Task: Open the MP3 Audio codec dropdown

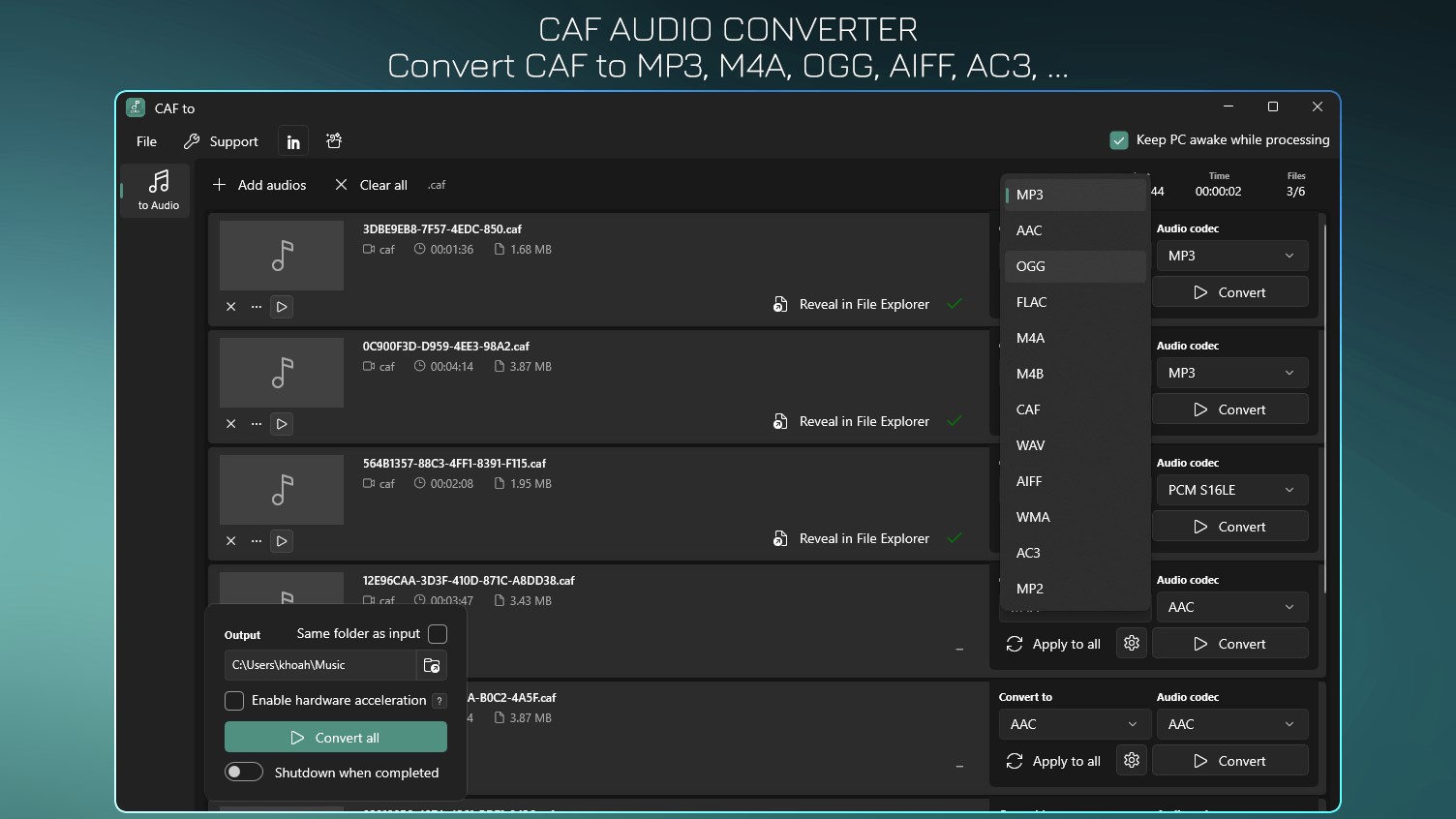Action: pyautogui.click(x=1230, y=255)
